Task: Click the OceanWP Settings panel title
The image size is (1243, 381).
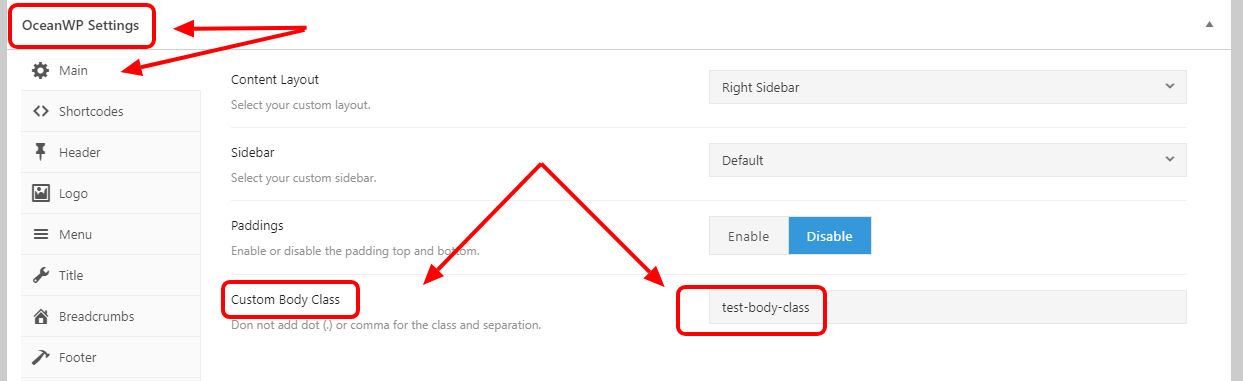Action: [x=80, y=25]
